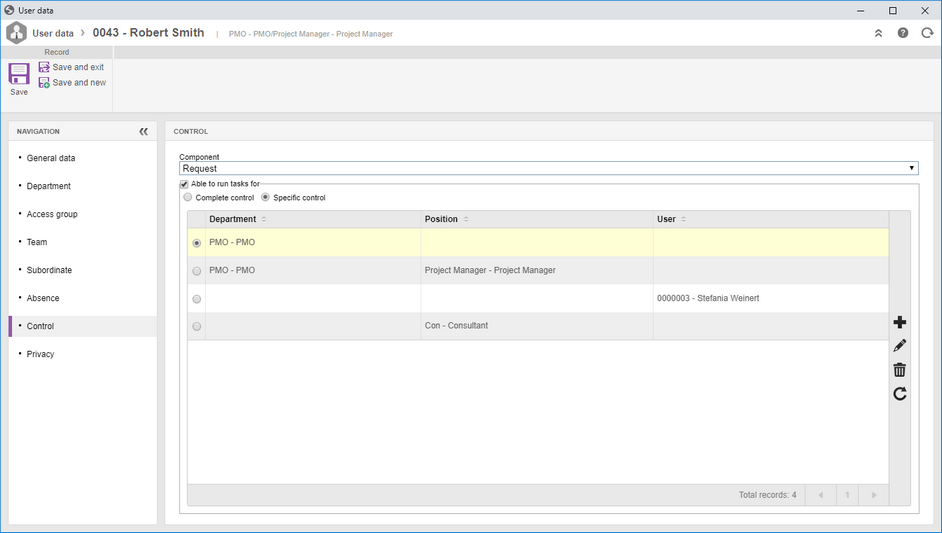This screenshot has width=942, height=533.
Task: Edit selected record with pencil icon
Action: point(899,346)
